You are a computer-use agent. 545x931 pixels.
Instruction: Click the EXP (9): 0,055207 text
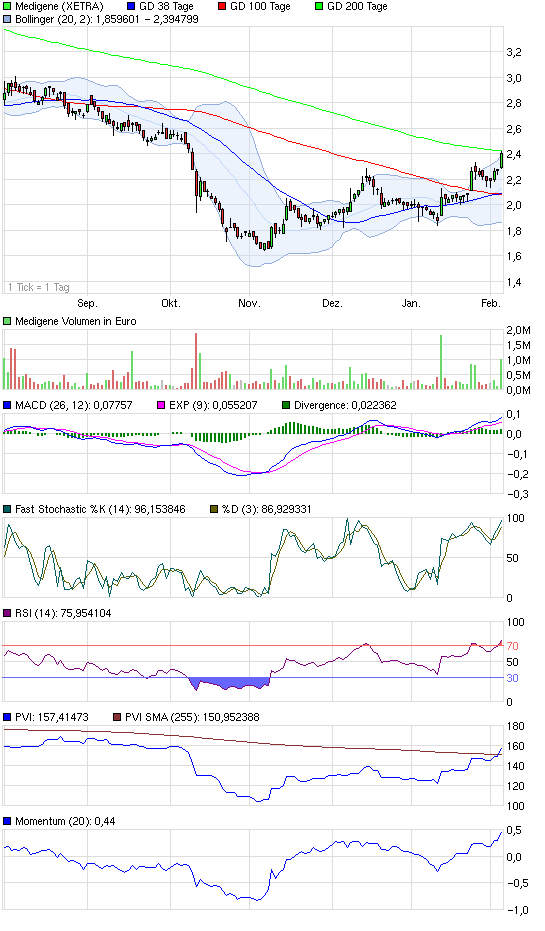[213, 405]
